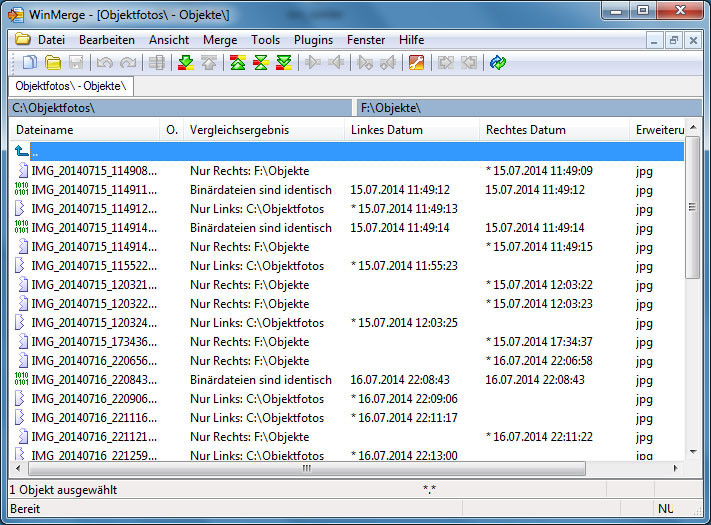The image size is (711, 525).
Task: Click the left path header C:\Objektfotos\
Action: (x=180, y=108)
